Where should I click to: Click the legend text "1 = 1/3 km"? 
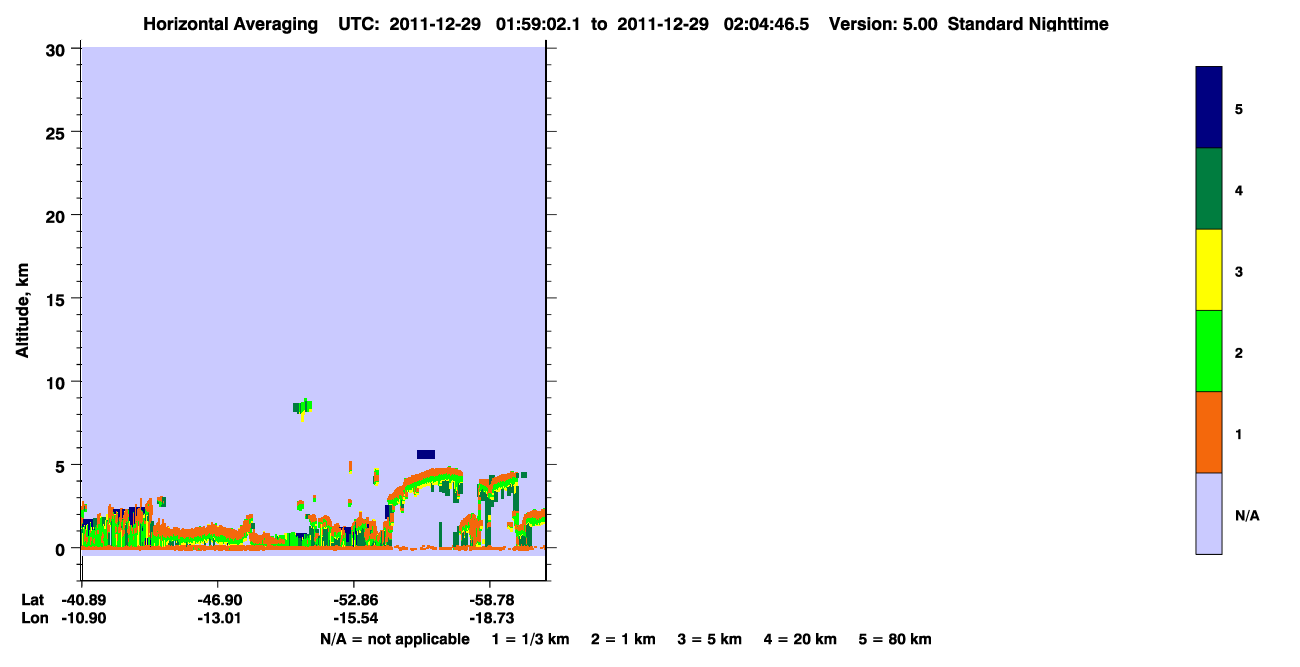530,639
